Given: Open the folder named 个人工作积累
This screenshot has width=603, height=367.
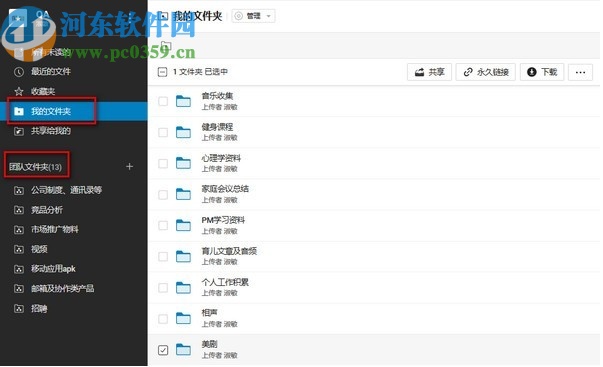Looking at the screenshot, I should pos(225,282).
